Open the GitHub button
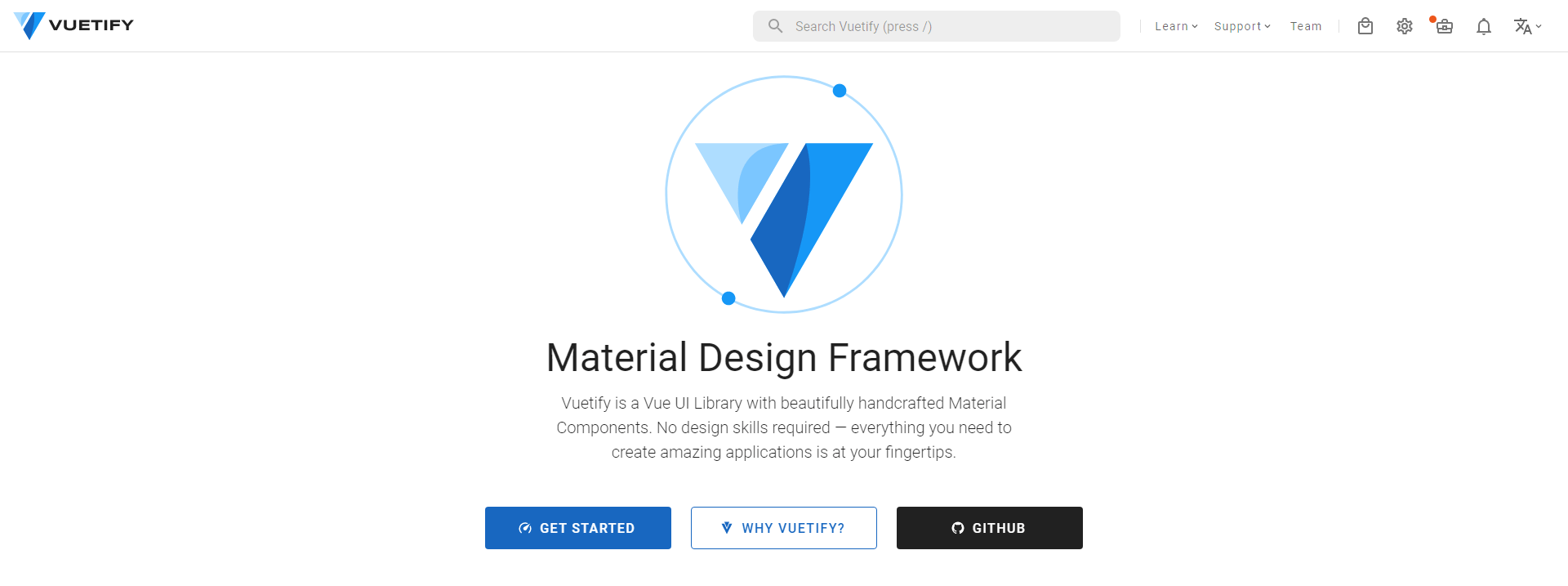1568x586 pixels. tap(990, 528)
